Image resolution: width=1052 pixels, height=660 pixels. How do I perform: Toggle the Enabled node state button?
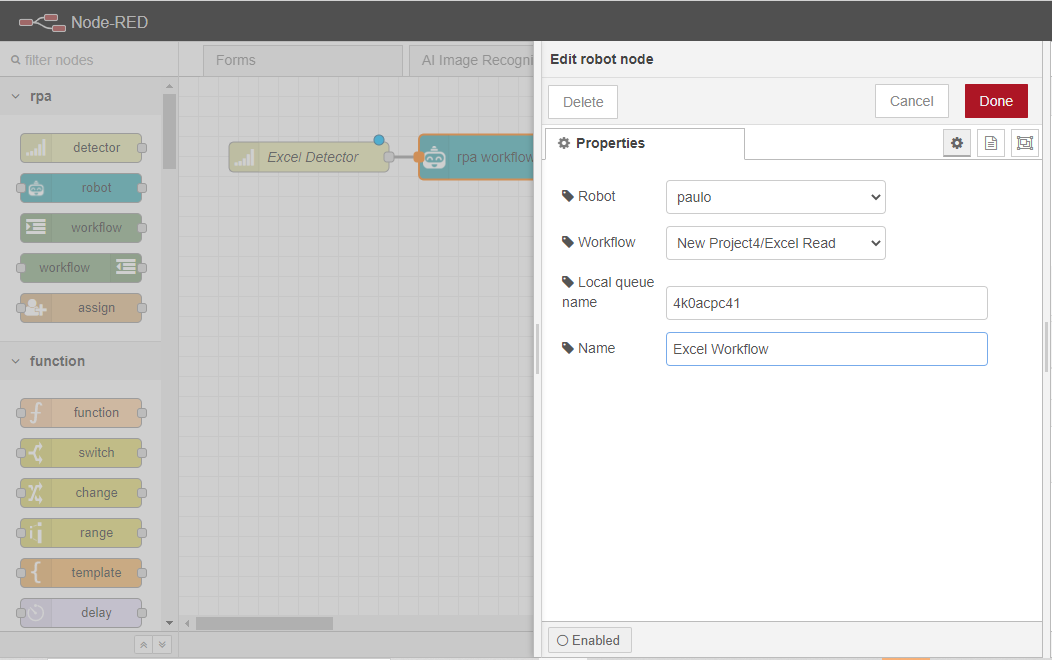pyautogui.click(x=589, y=641)
